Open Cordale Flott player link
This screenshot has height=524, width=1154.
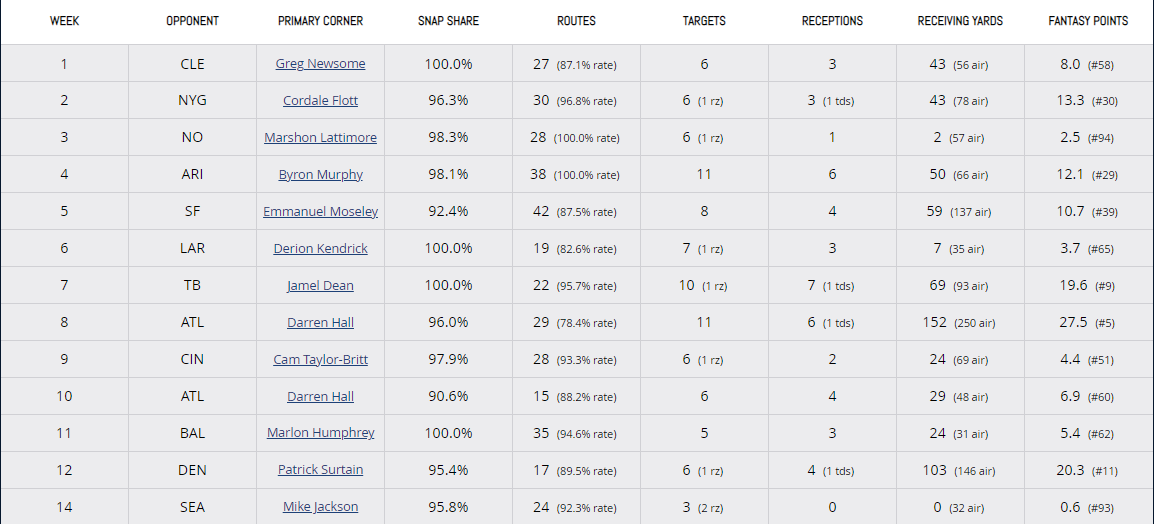pyautogui.click(x=320, y=101)
